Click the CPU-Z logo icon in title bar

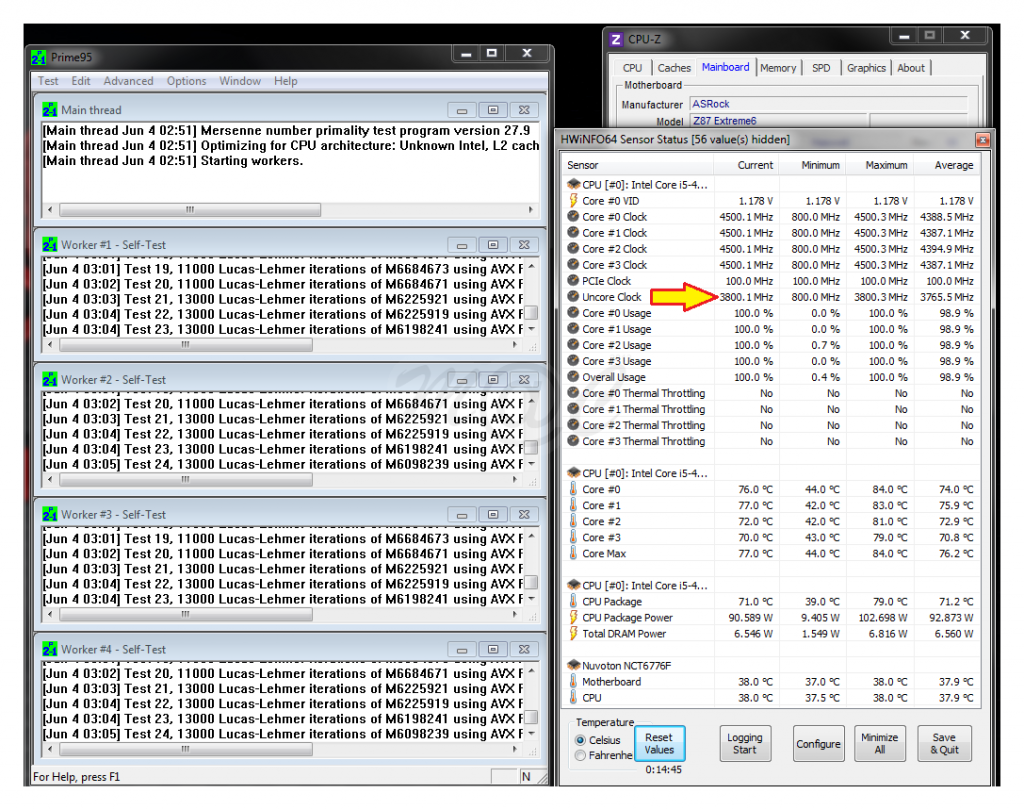pyautogui.click(x=616, y=40)
